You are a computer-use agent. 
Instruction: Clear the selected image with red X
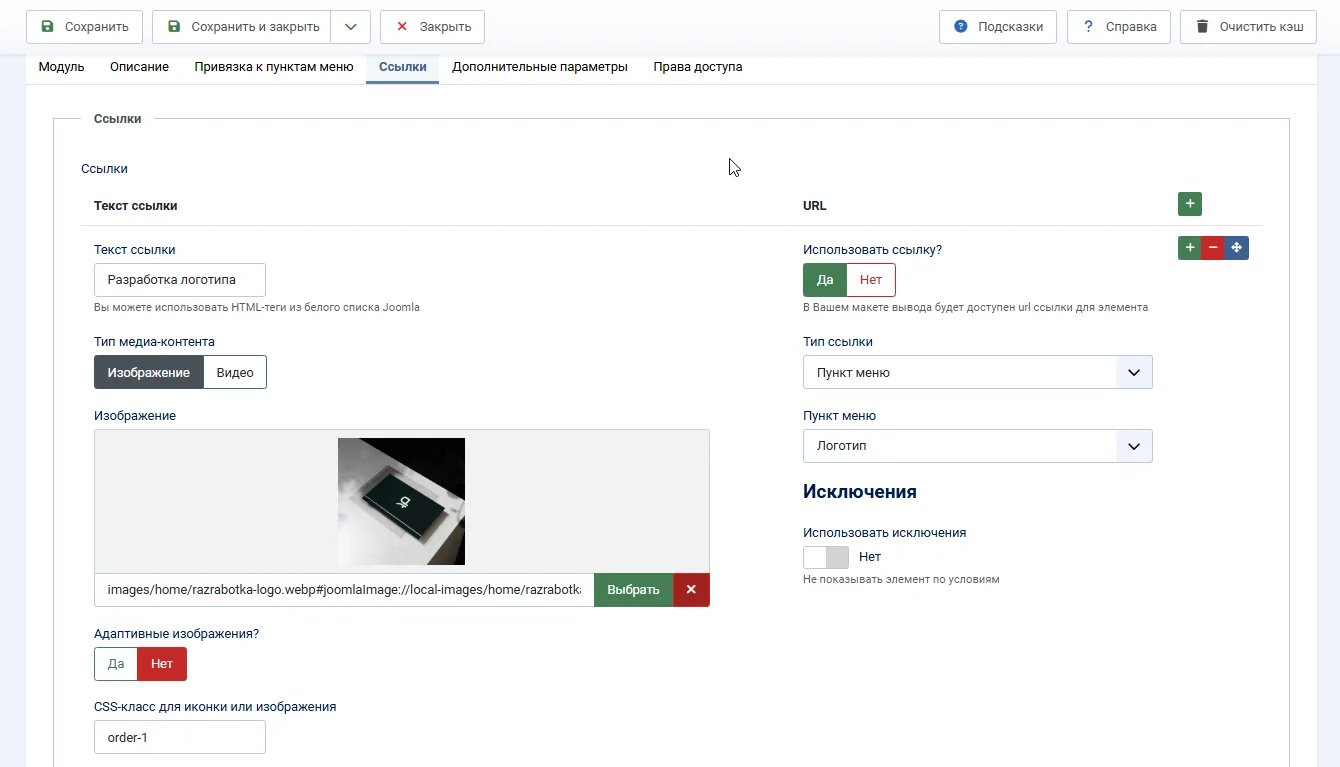tap(691, 590)
